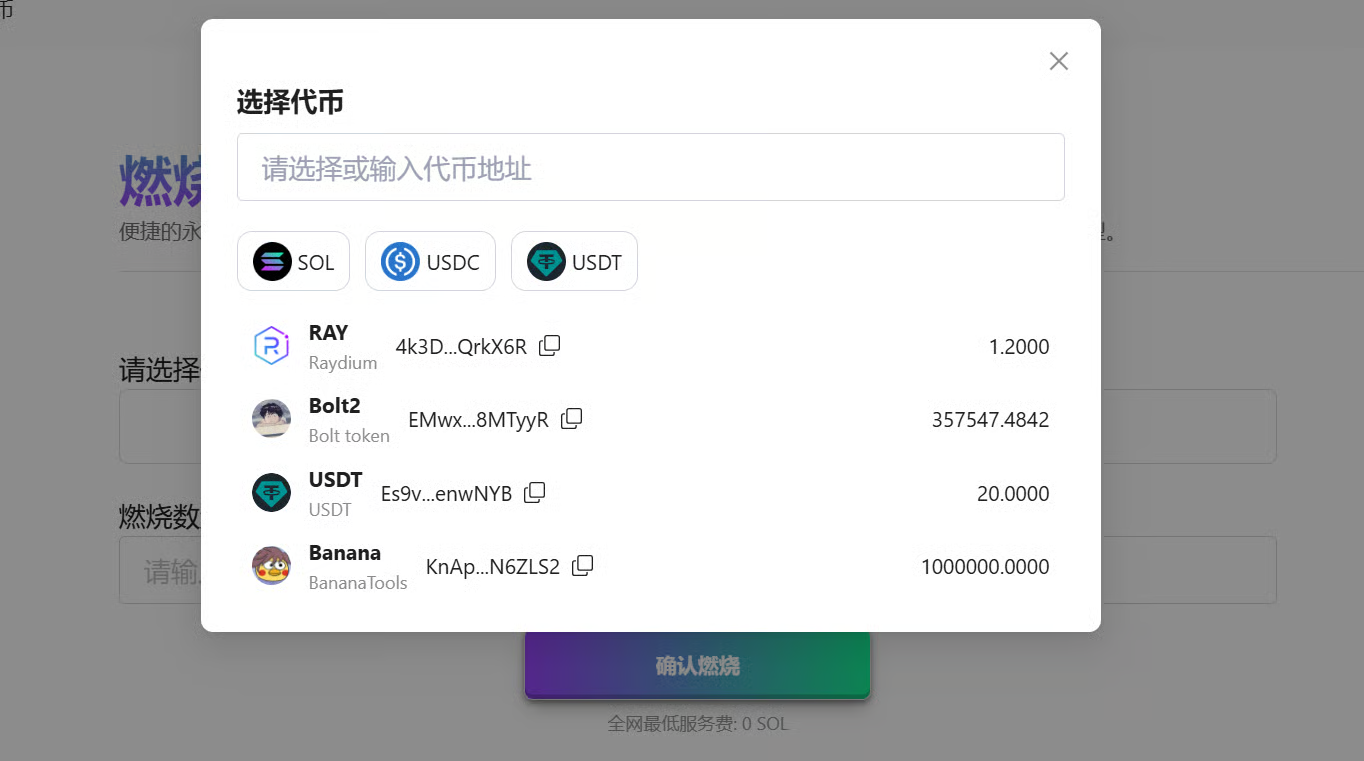Close the token selection dialog

pos(1058,61)
